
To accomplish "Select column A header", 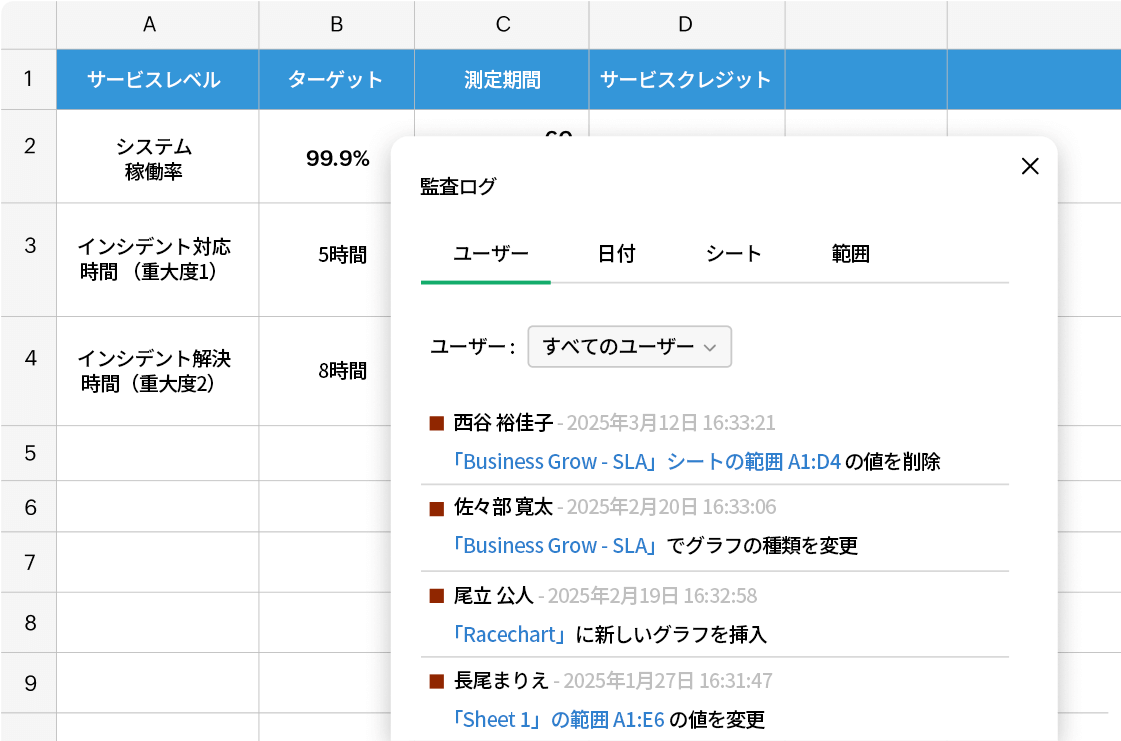I will [157, 24].
